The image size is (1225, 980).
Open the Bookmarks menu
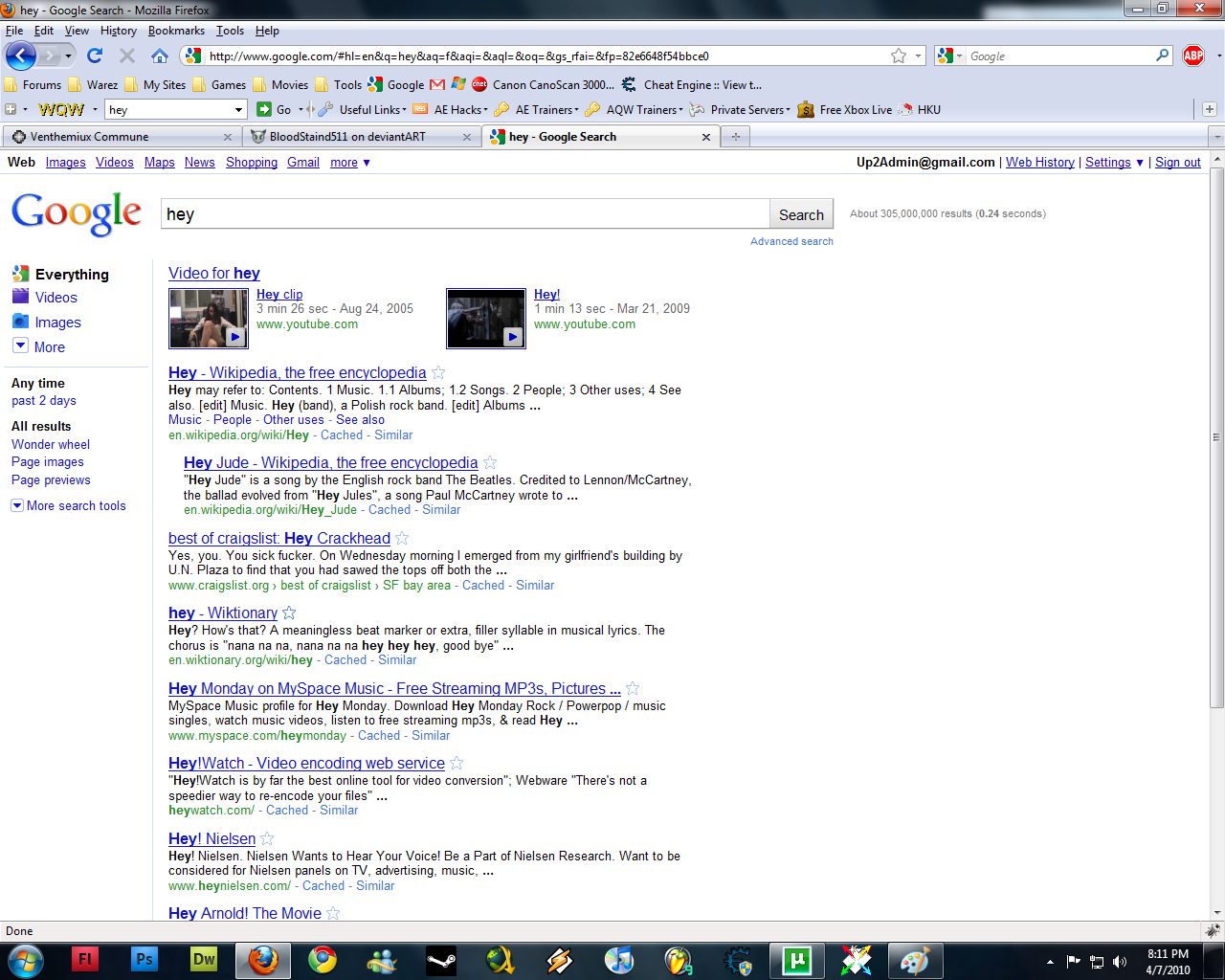(x=176, y=31)
